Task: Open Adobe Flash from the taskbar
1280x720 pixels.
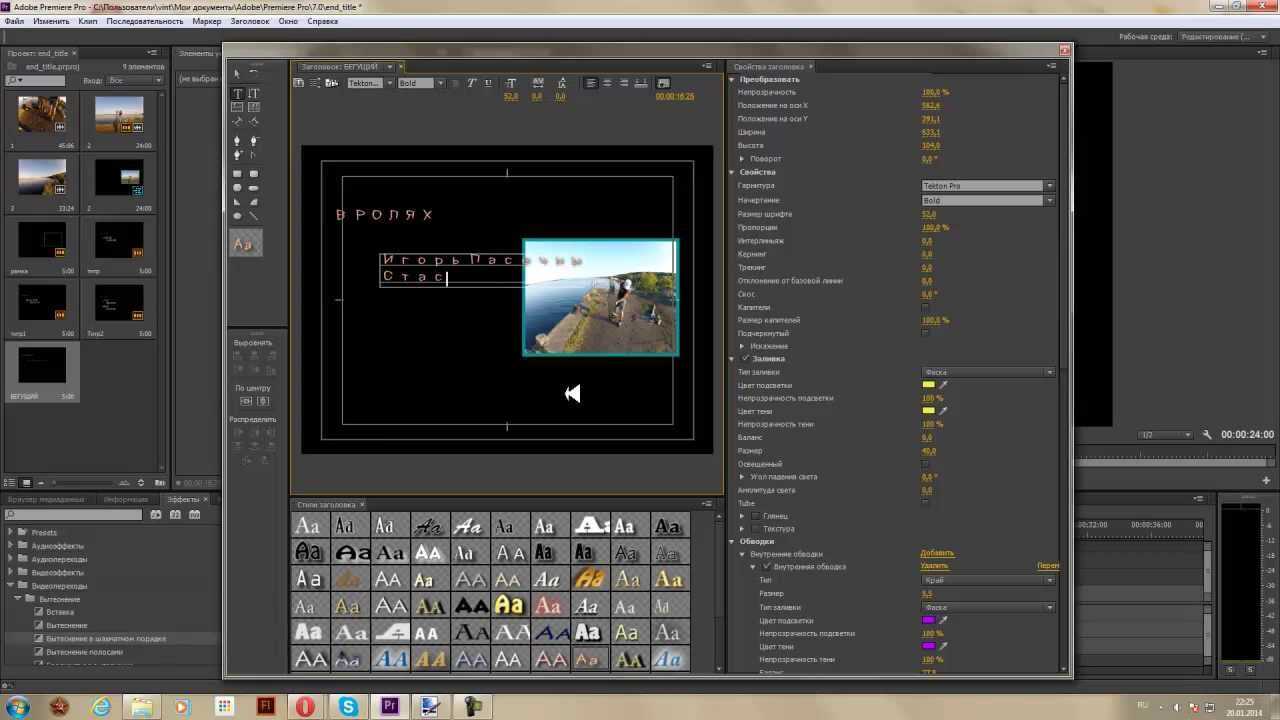Action: (x=266, y=706)
